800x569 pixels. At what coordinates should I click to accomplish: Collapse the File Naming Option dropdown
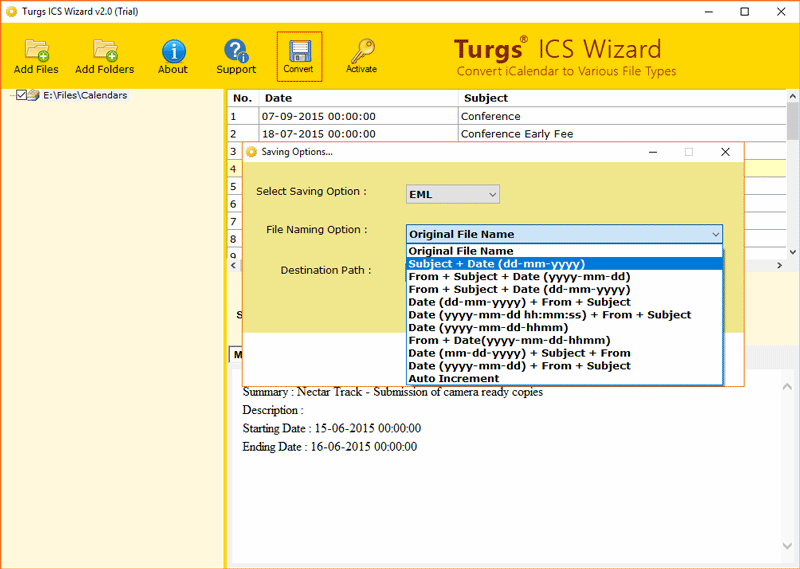coord(715,234)
